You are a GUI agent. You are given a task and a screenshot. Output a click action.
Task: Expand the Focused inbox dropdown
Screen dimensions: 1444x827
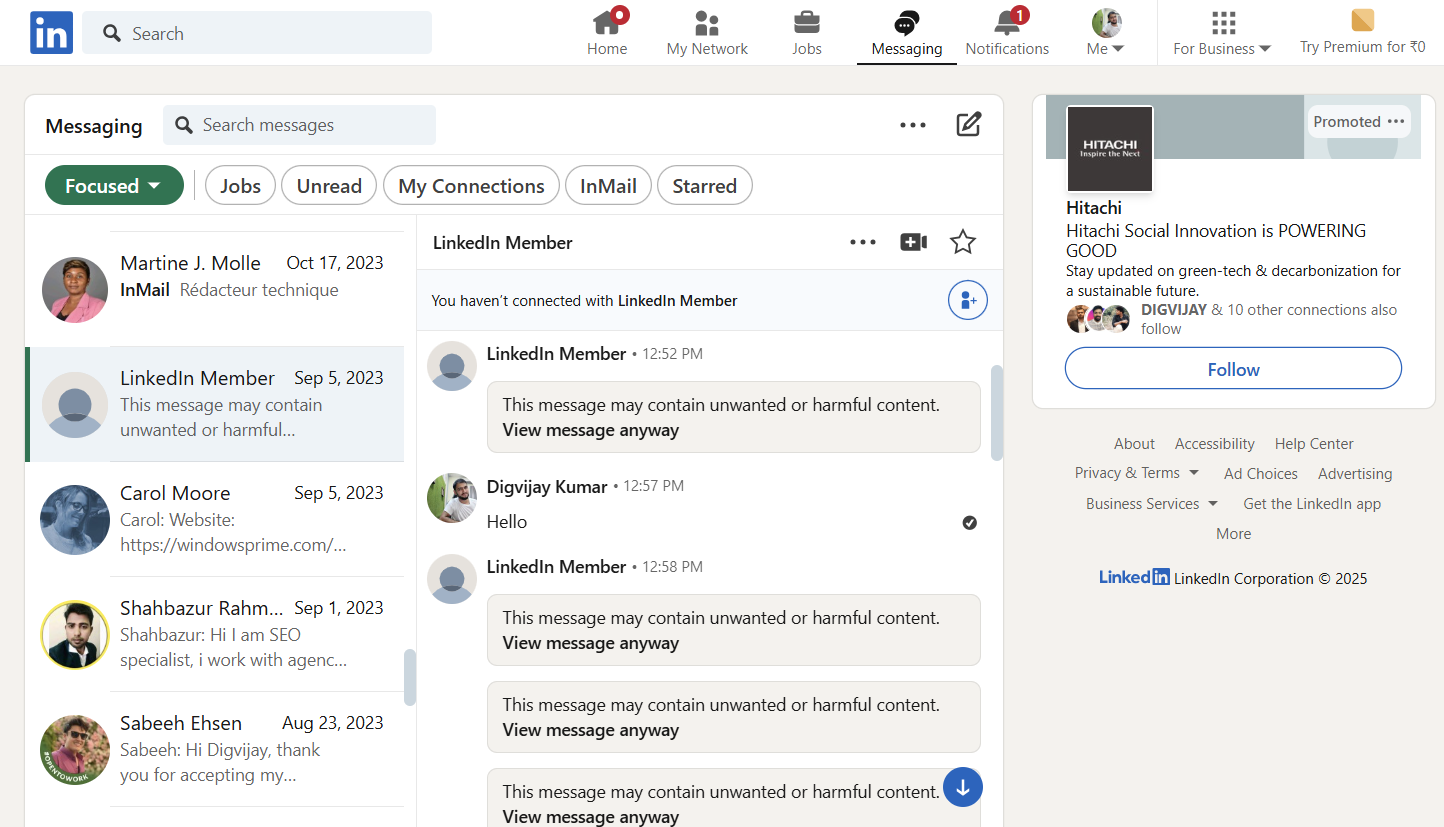(x=114, y=186)
